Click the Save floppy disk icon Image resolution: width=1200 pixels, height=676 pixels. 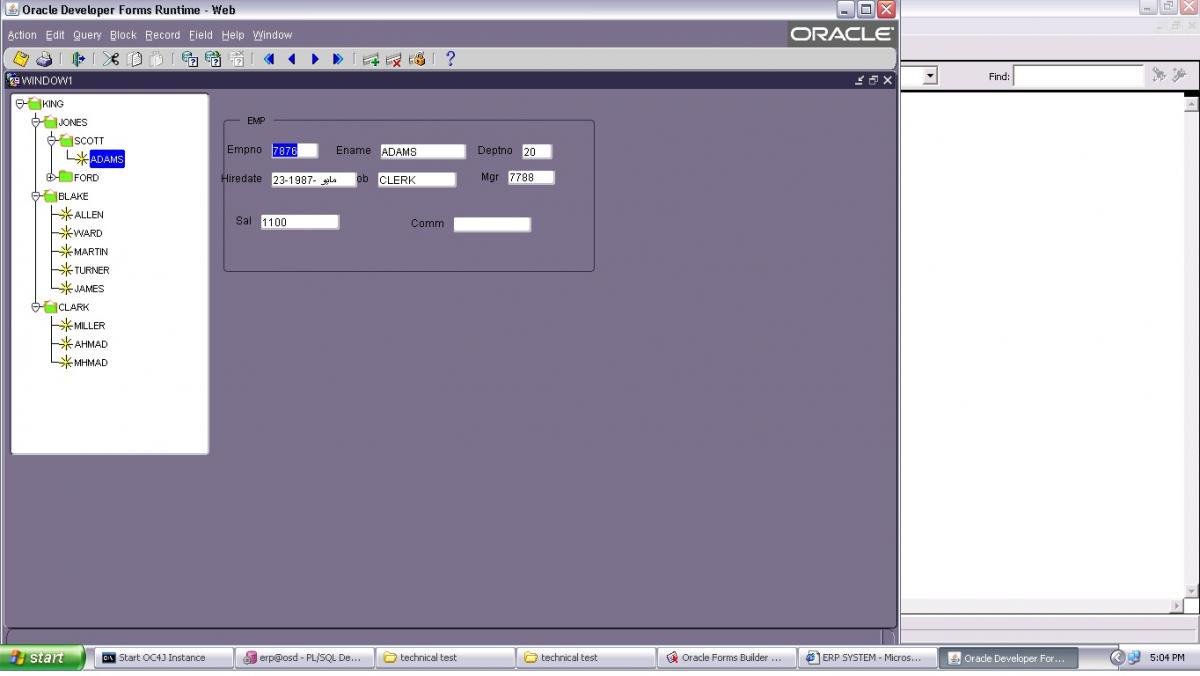coord(21,59)
